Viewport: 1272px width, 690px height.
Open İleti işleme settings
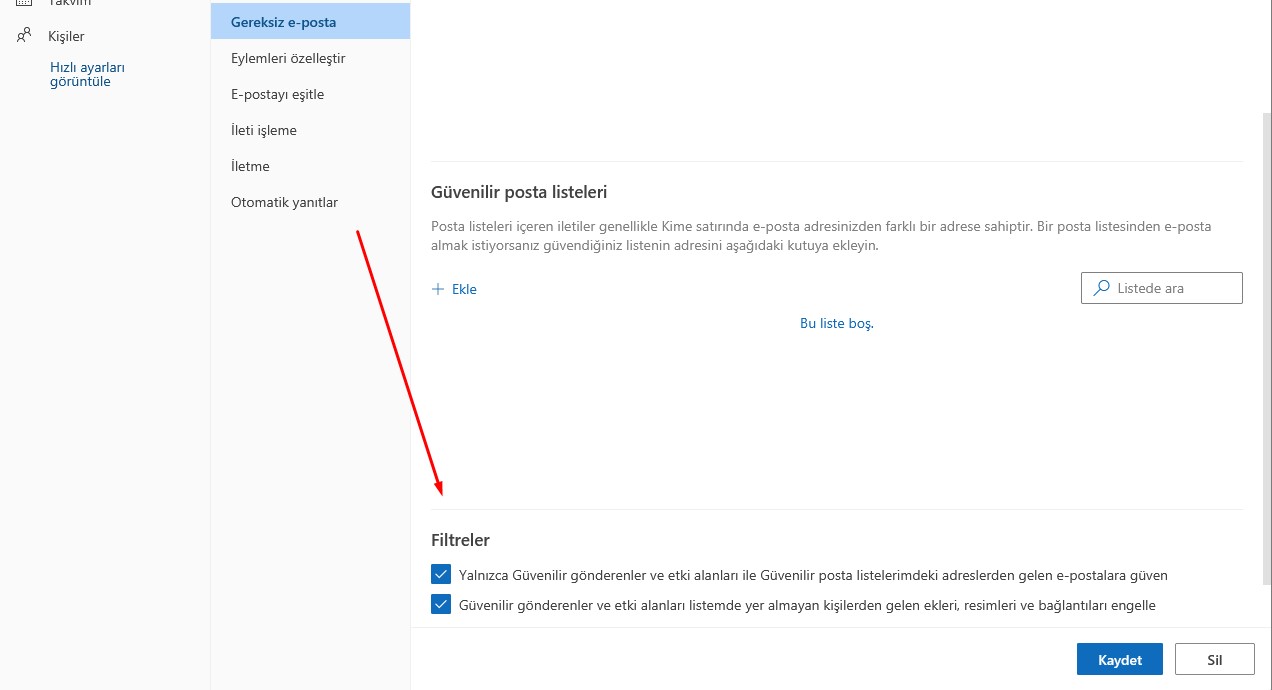[263, 130]
